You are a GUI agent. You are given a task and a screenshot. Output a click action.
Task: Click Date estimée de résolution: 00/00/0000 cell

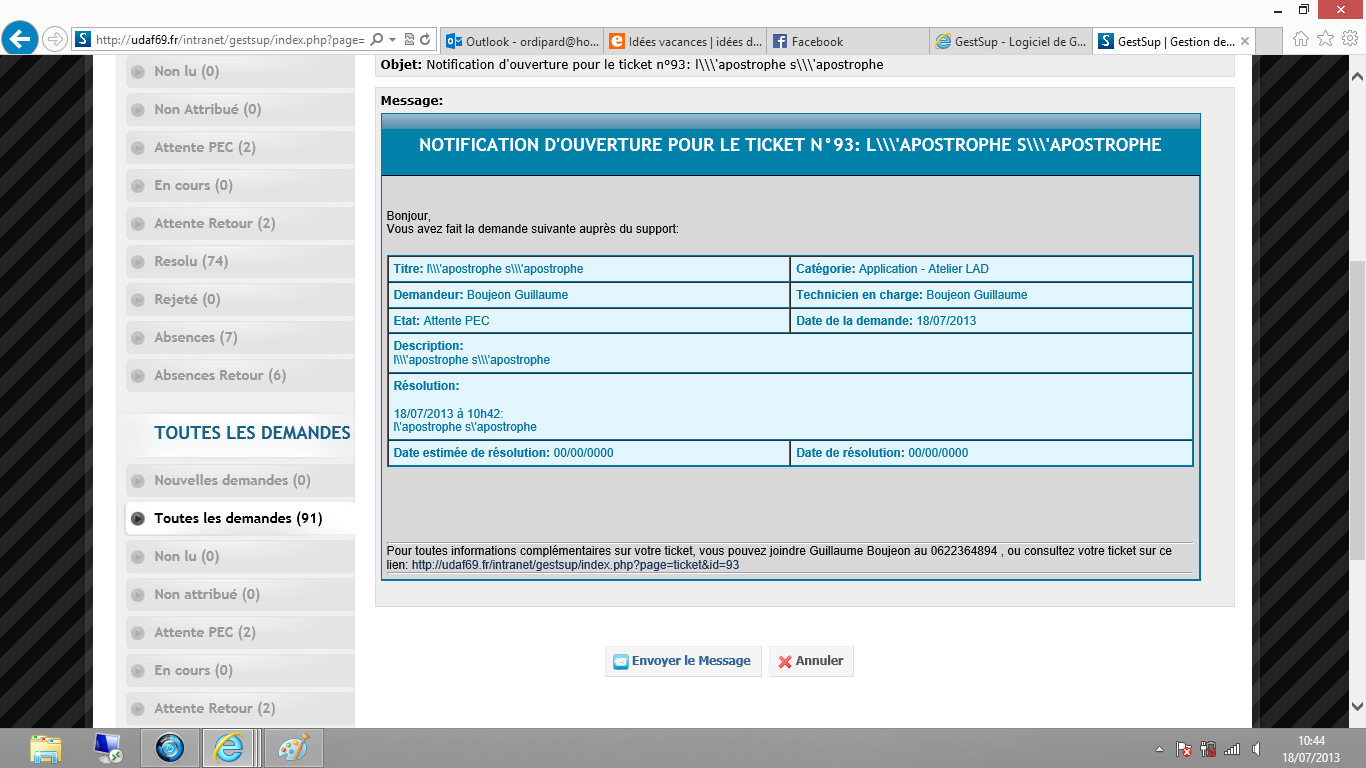[x=589, y=453]
